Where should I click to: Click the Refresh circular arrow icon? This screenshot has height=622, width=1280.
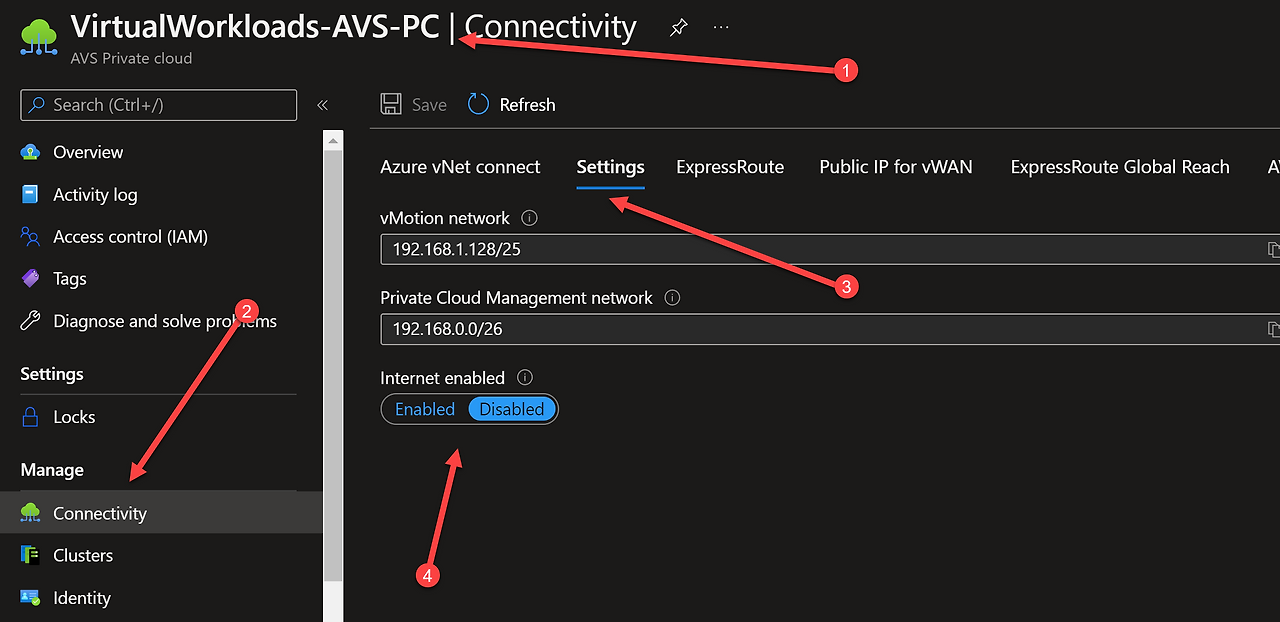pos(478,104)
